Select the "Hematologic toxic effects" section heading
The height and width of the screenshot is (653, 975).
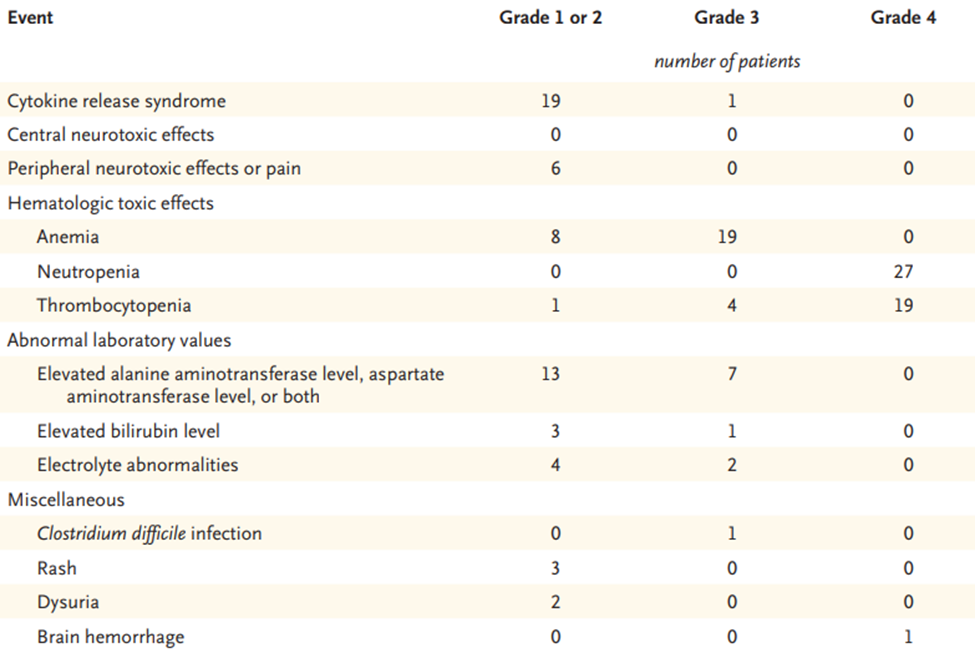[x=110, y=203]
